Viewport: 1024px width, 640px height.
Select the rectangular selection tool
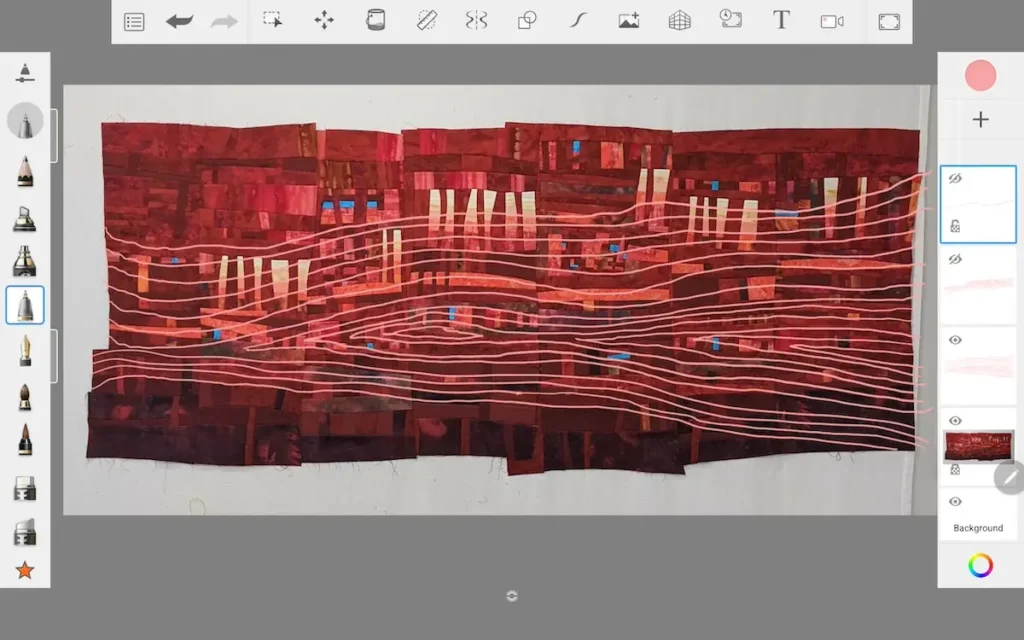click(x=274, y=20)
